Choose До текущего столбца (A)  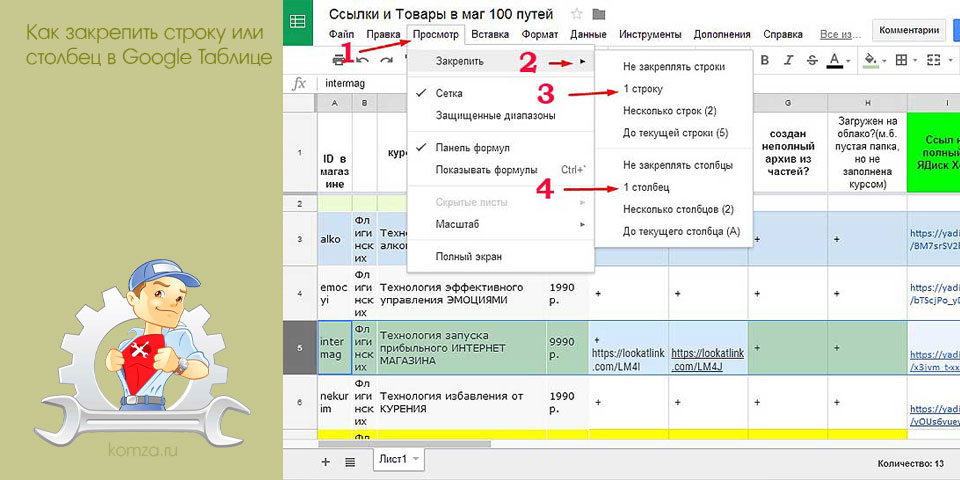(673, 231)
